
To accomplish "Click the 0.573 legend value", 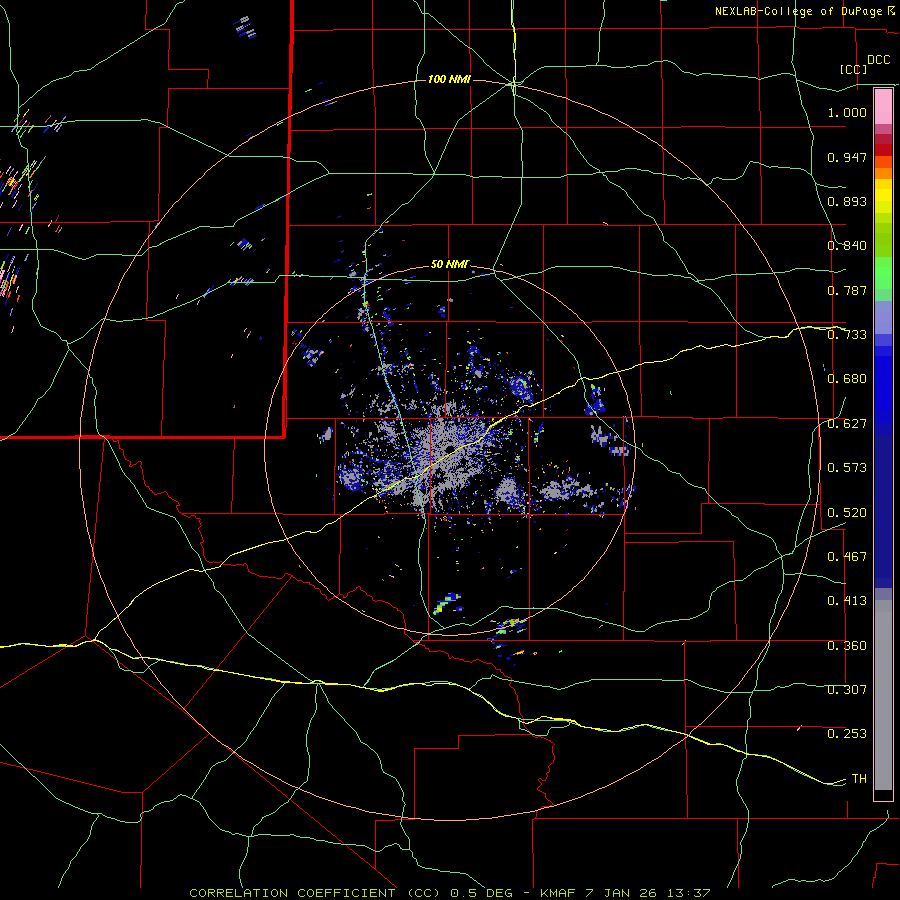I will pyautogui.click(x=847, y=468).
